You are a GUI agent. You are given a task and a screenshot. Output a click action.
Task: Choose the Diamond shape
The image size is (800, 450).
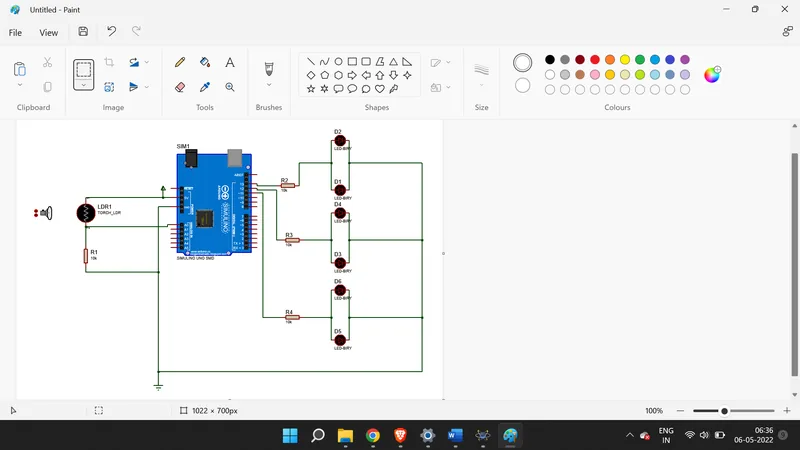311,75
